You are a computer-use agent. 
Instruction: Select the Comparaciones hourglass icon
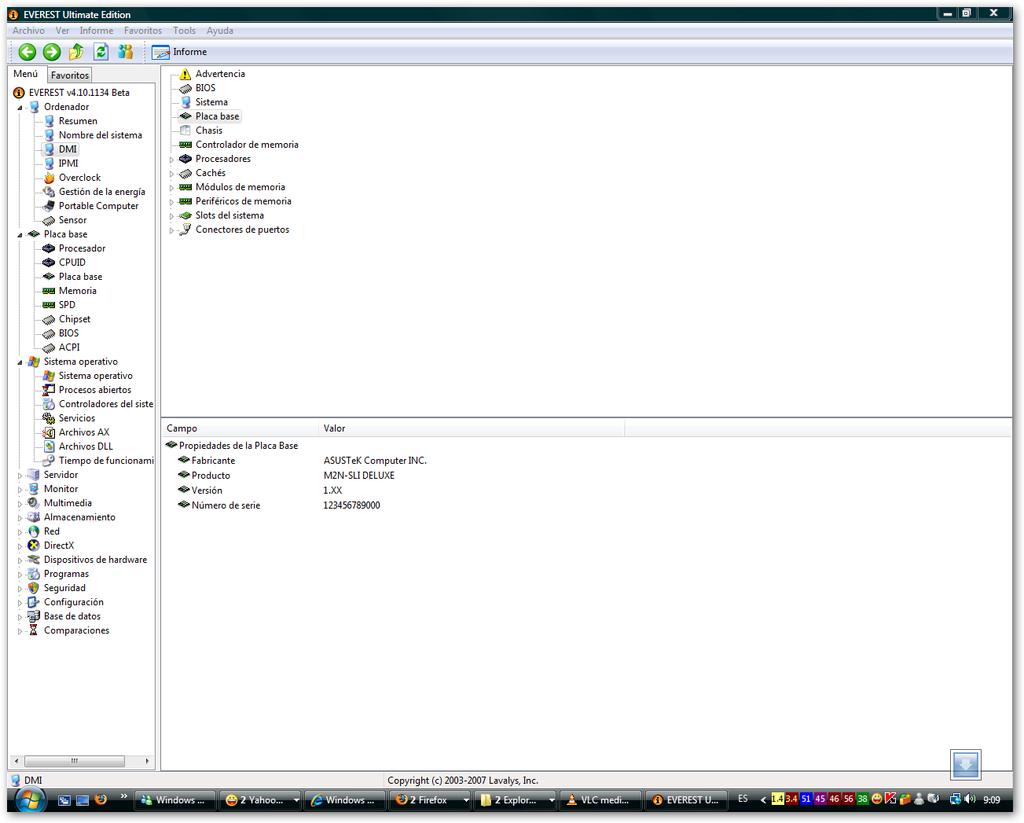point(34,630)
